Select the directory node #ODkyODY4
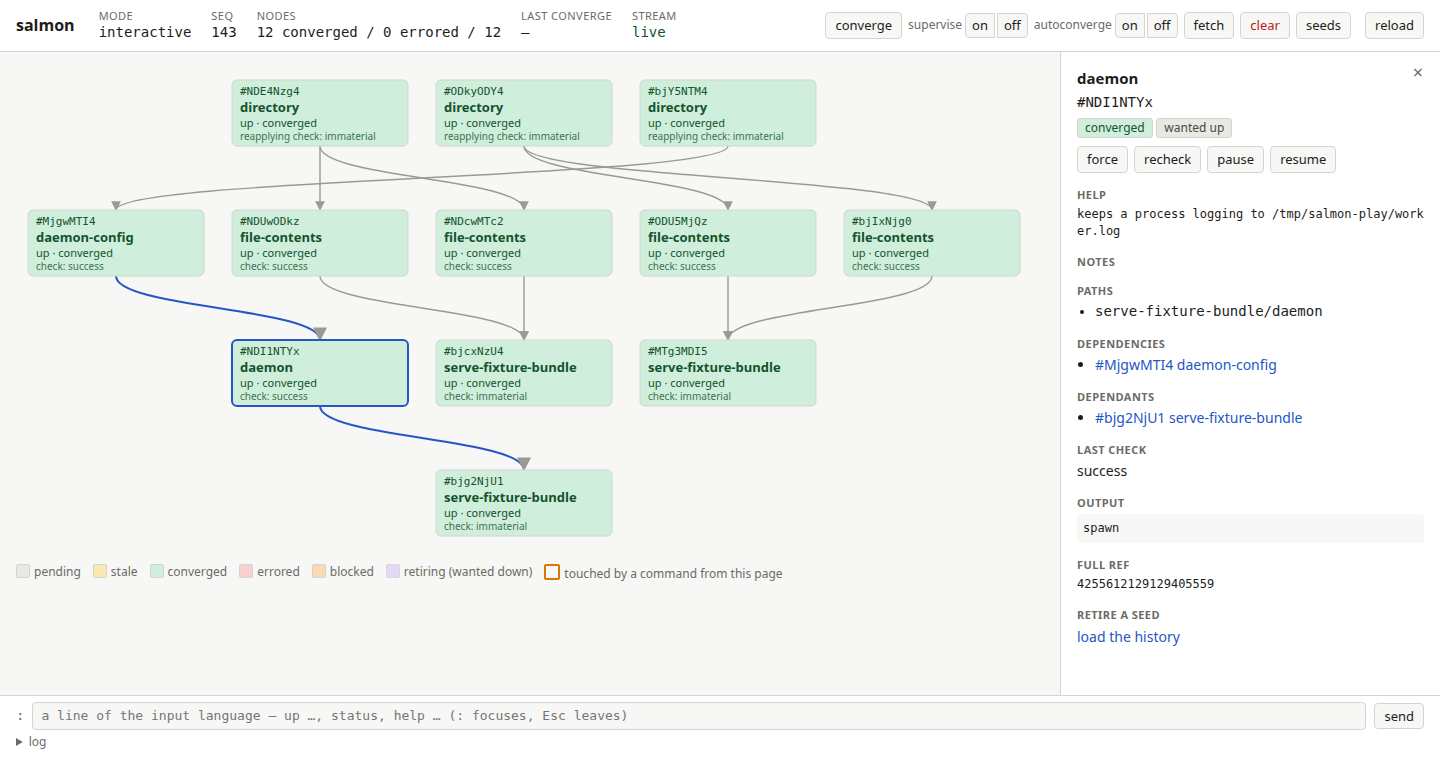The width and height of the screenshot is (1440, 757). pyautogui.click(x=524, y=113)
